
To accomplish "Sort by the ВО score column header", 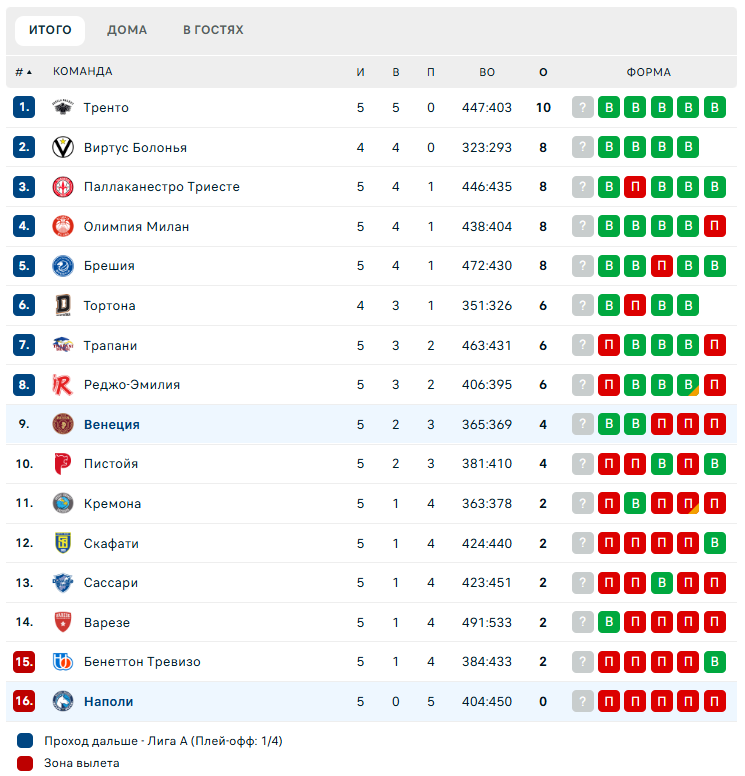I will coord(487,72).
